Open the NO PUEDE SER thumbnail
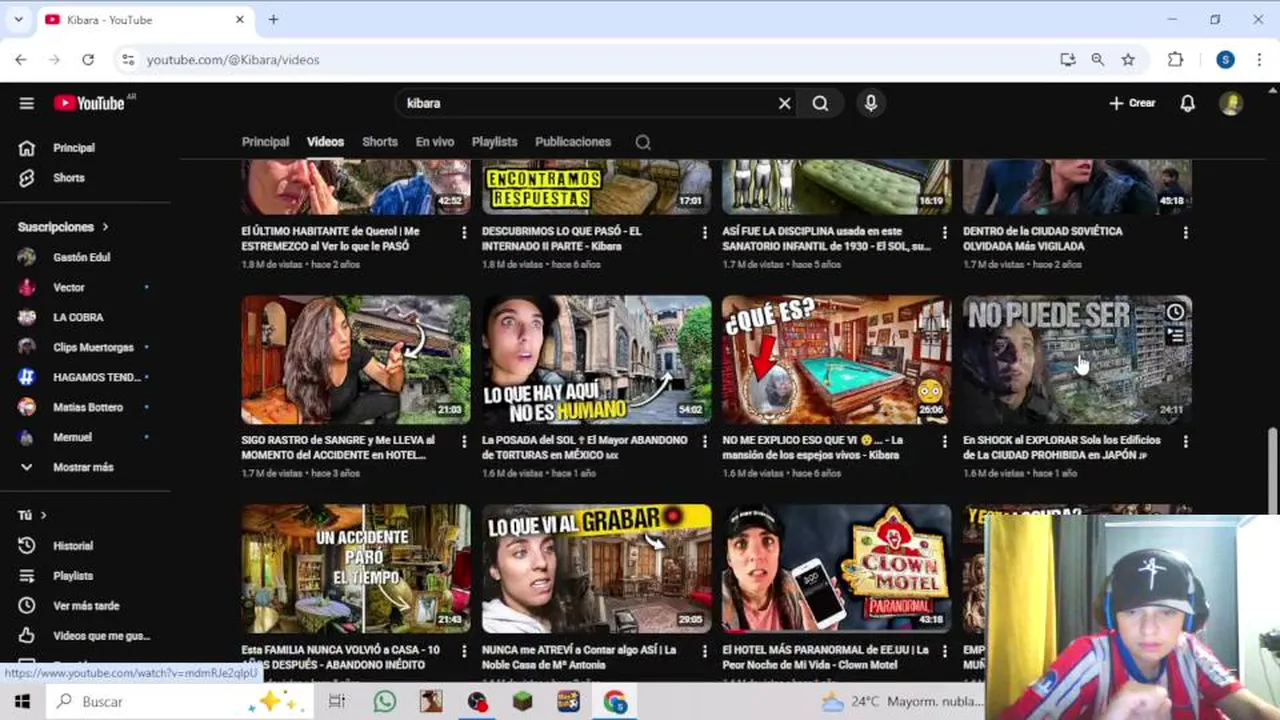Screen dimensions: 1280x720 [1077, 359]
